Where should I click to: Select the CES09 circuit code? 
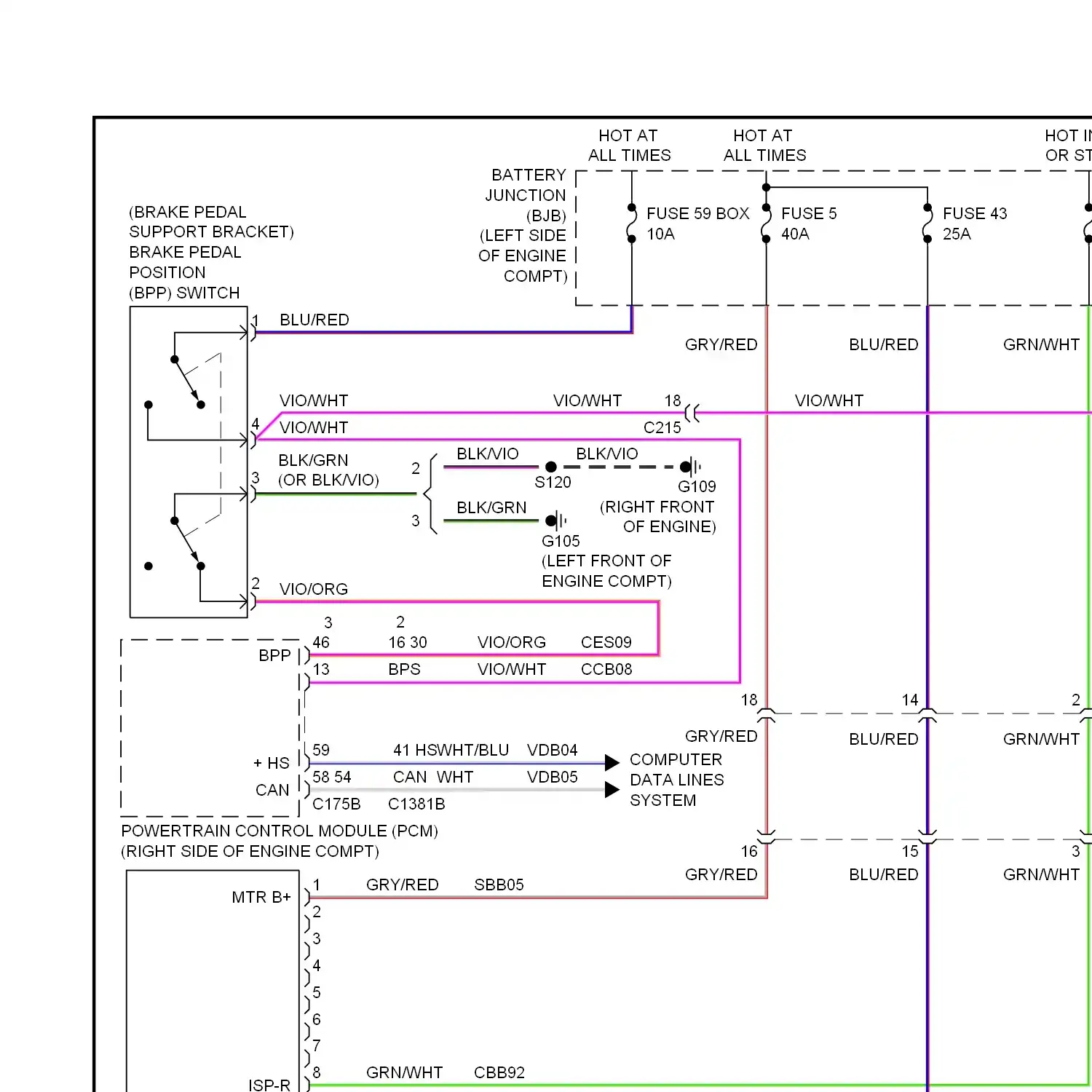pyautogui.click(x=606, y=642)
